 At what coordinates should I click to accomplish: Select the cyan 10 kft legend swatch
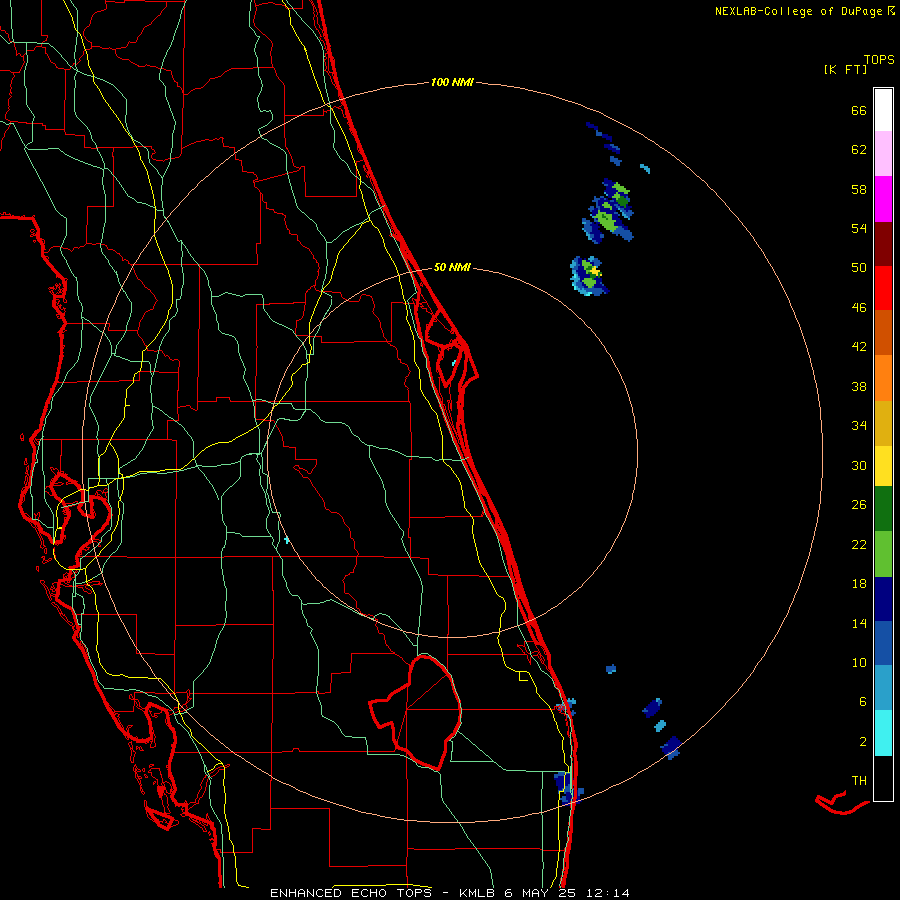click(883, 733)
